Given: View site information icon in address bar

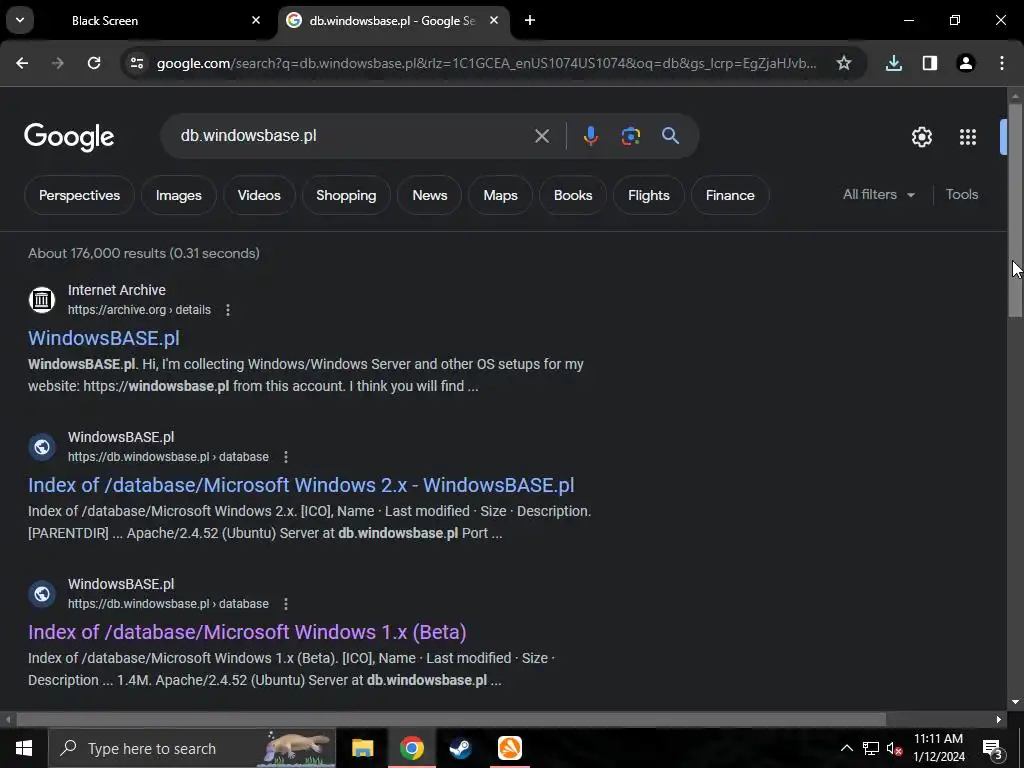Looking at the screenshot, I should [136, 63].
